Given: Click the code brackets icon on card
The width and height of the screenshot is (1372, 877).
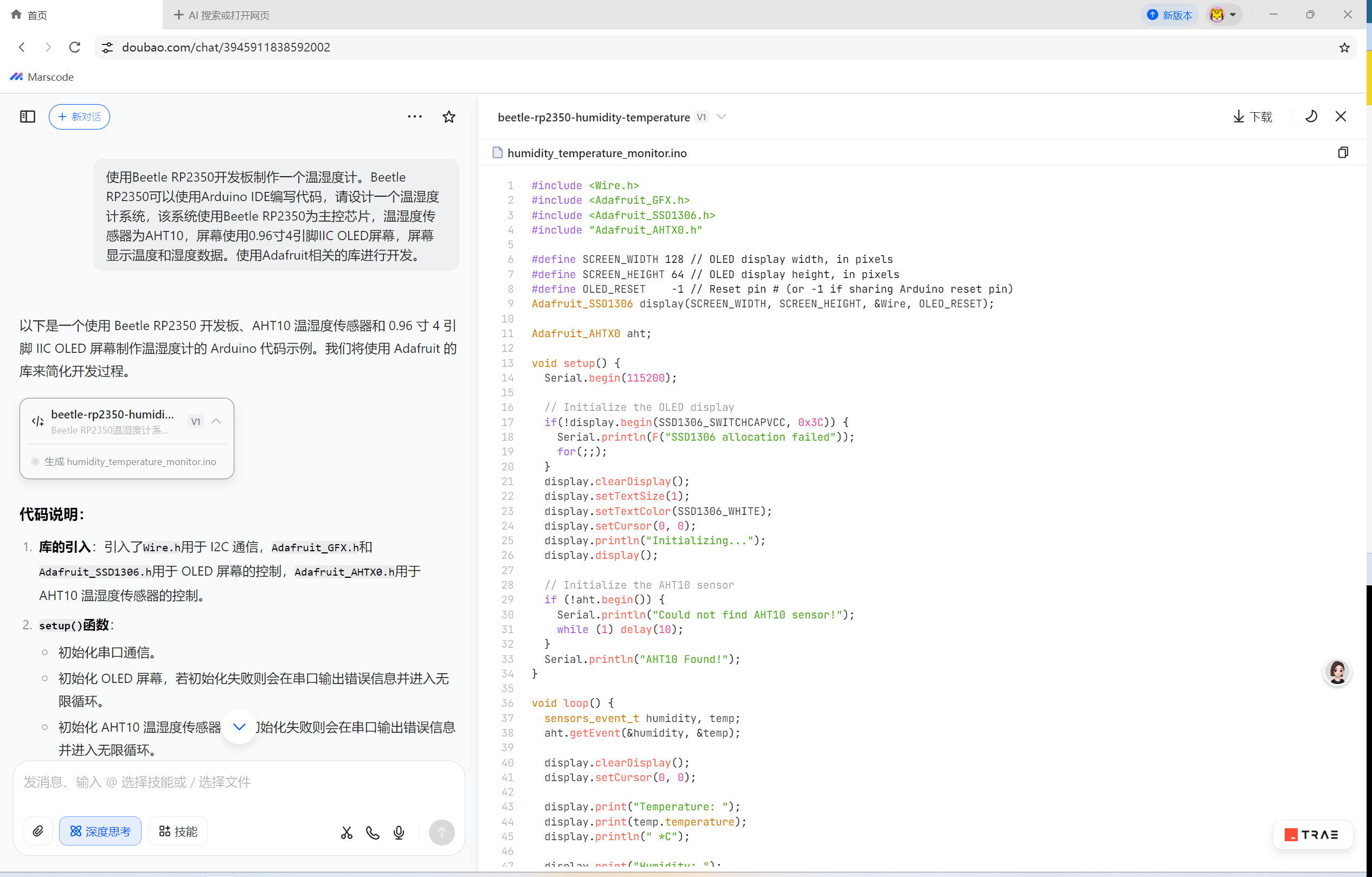Looking at the screenshot, I should point(37,421).
